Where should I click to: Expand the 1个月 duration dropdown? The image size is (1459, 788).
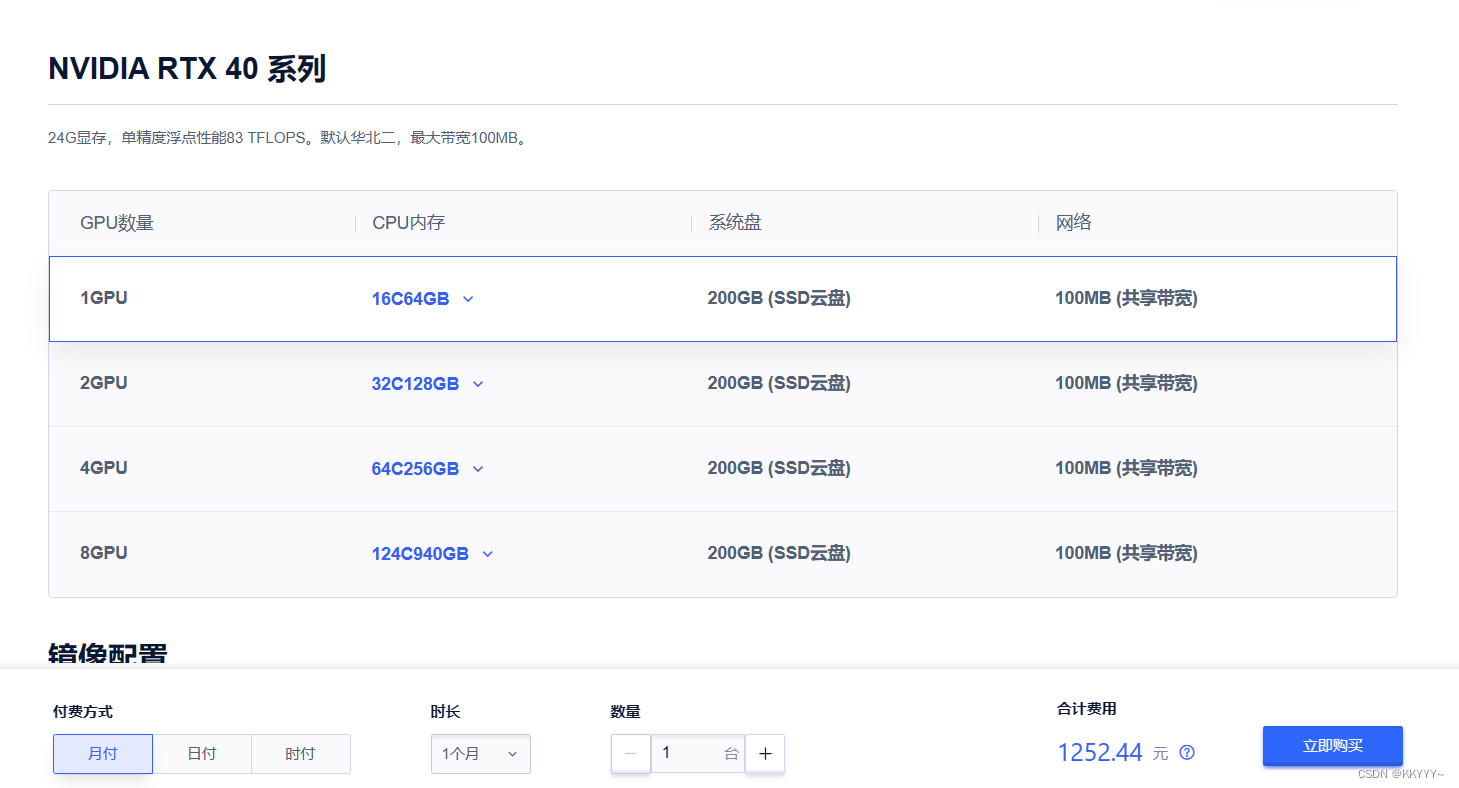click(x=480, y=754)
